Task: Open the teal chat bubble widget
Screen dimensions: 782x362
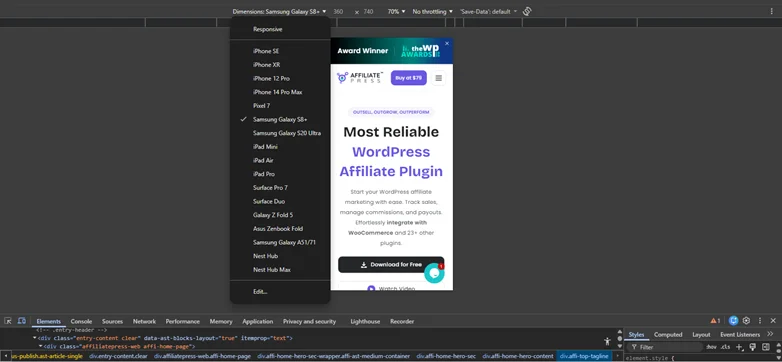Action: (x=434, y=273)
